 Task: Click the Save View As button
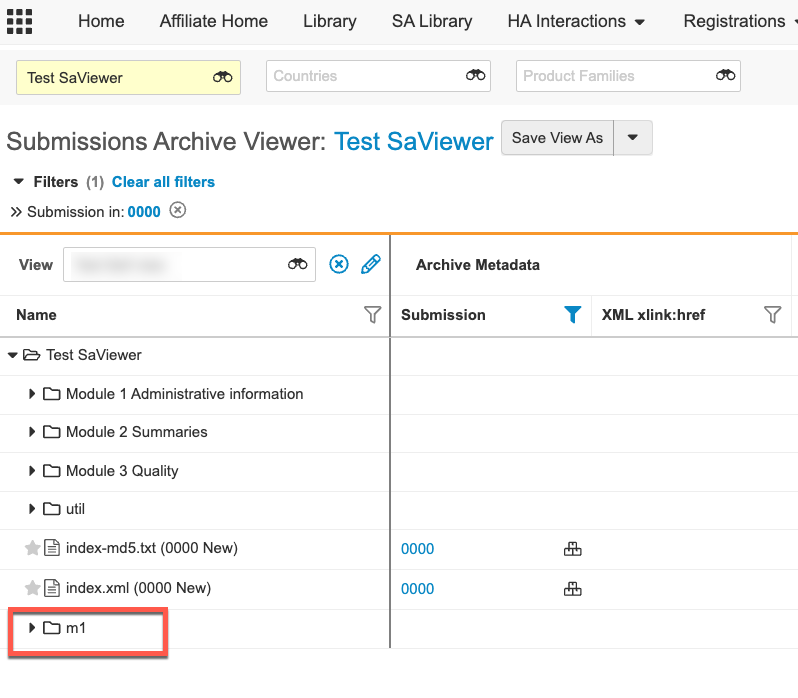557,138
